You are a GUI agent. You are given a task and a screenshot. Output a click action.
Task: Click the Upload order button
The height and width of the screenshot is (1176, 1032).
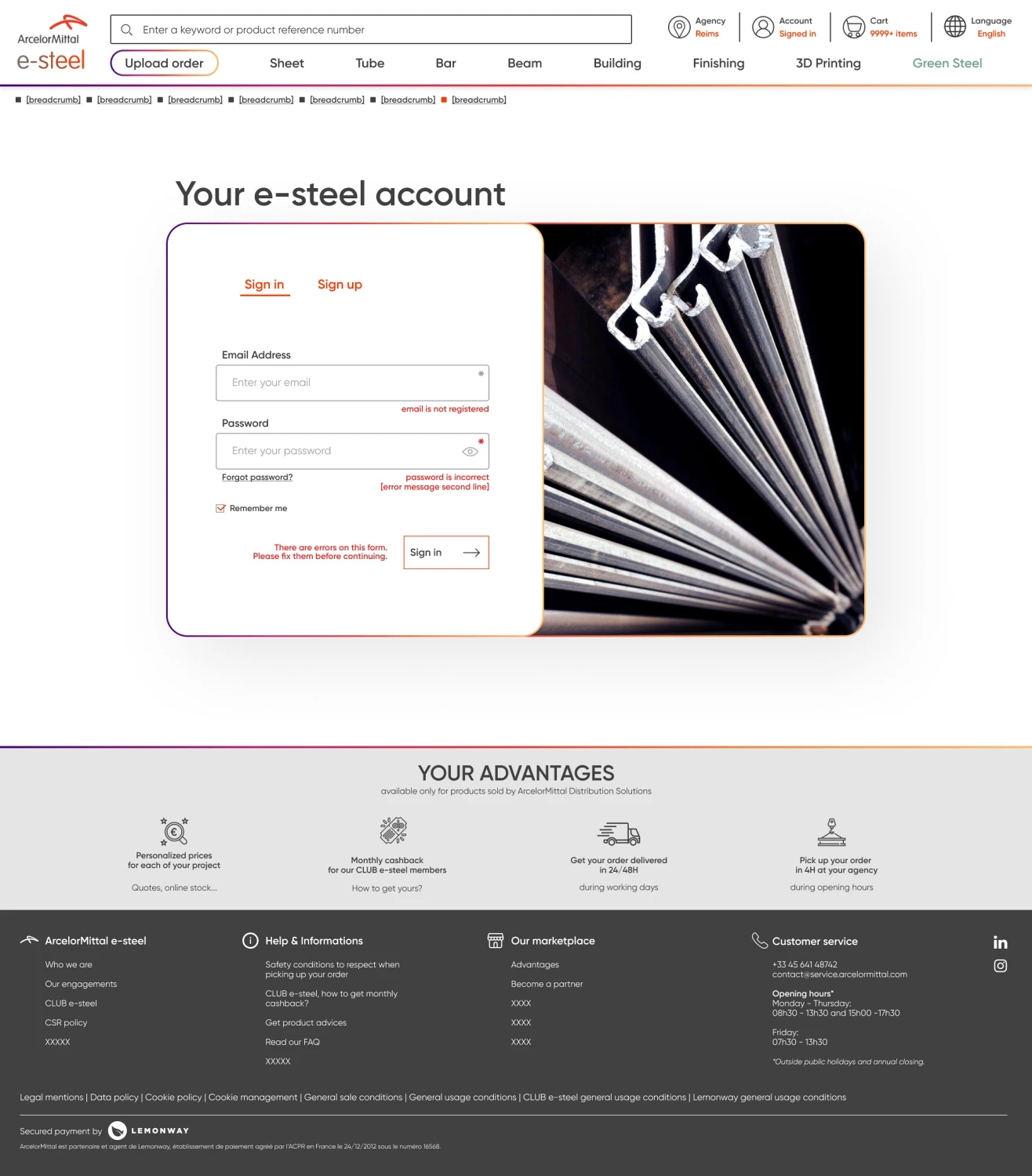click(x=164, y=64)
